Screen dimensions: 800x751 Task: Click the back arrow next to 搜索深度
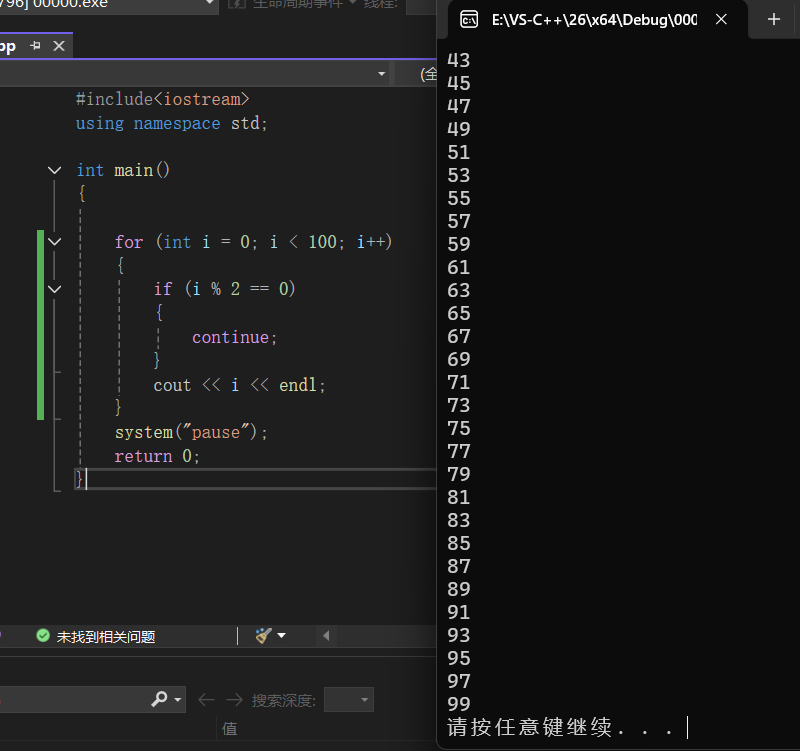[206, 699]
